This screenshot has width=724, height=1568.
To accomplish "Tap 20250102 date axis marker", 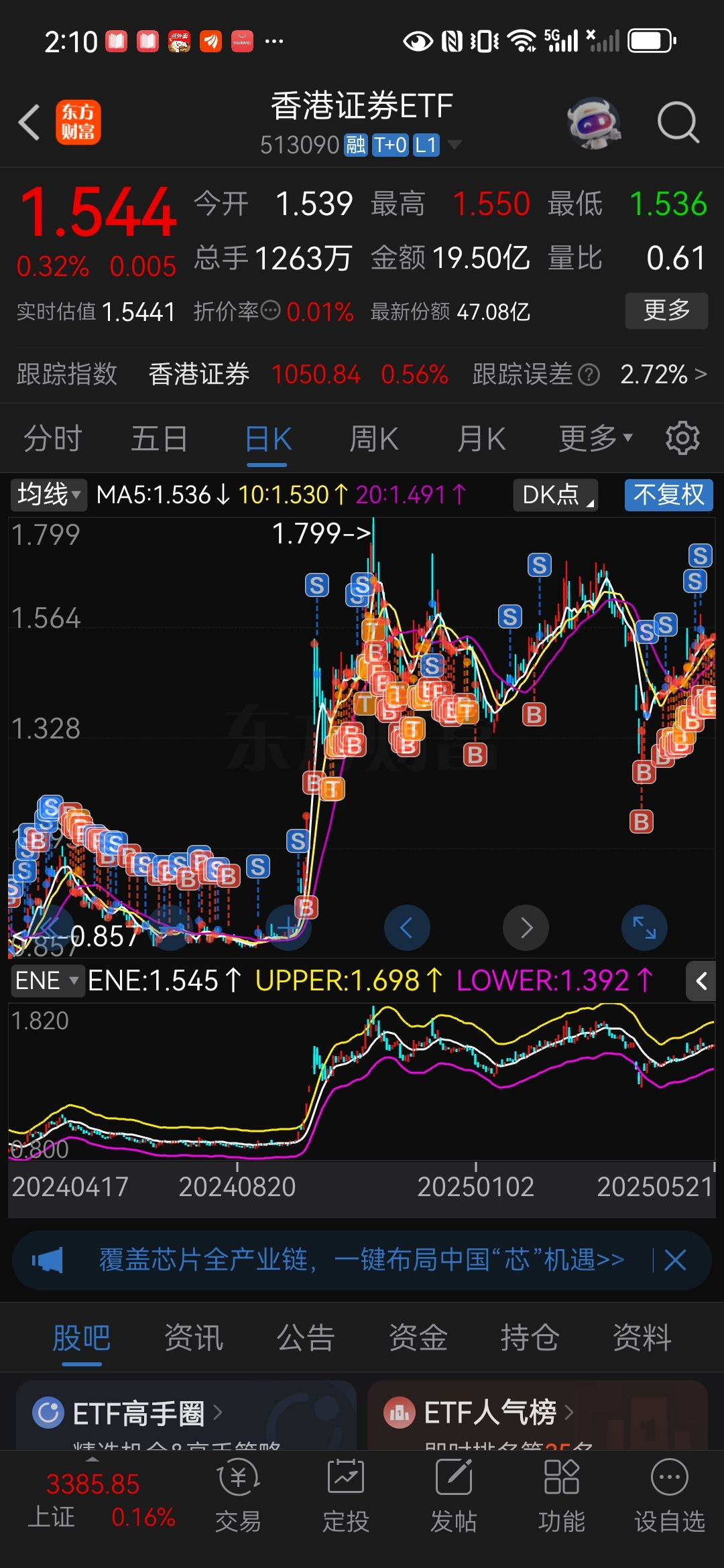I will click(x=476, y=1187).
